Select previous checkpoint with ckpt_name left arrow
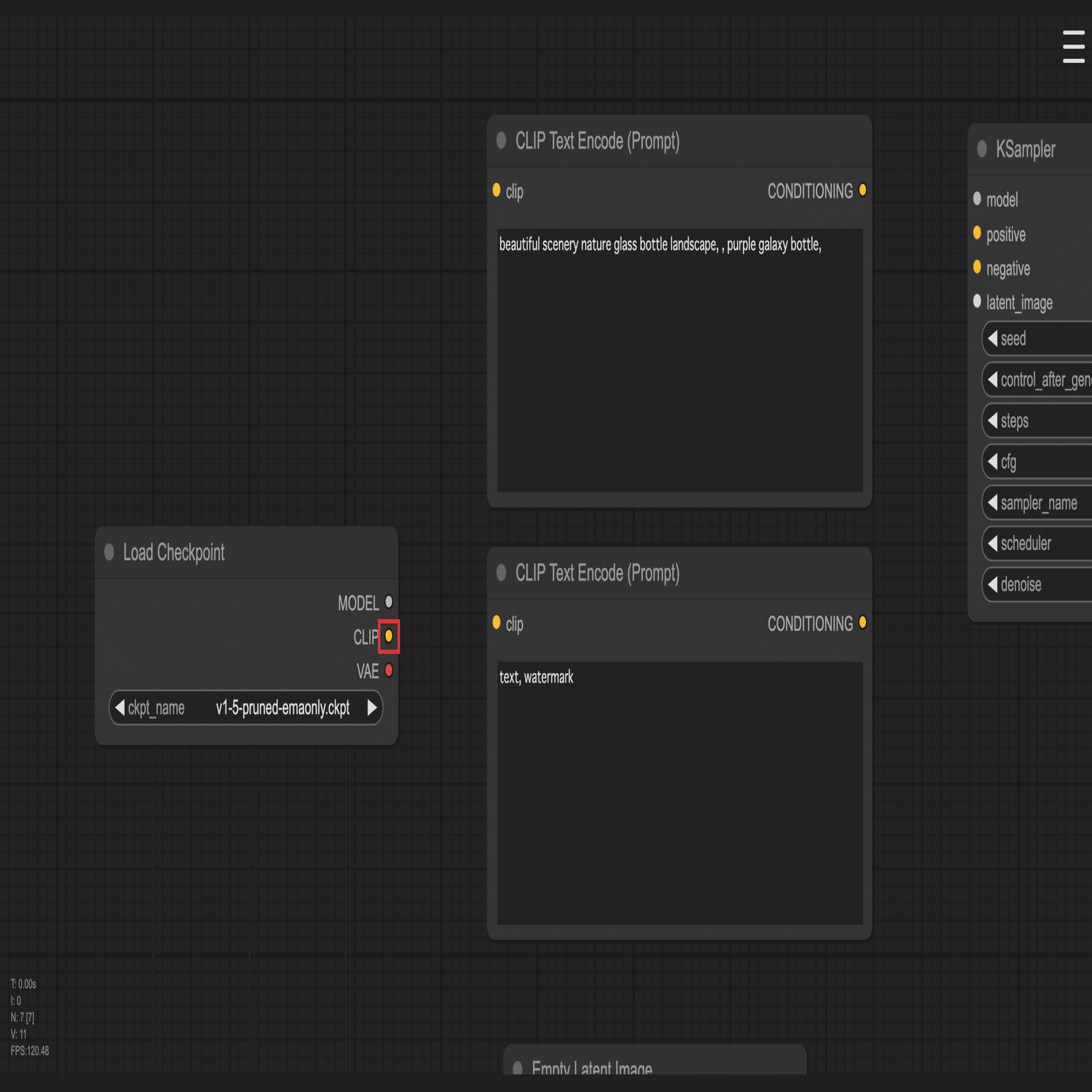Image resolution: width=1092 pixels, height=1092 pixels. point(120,708)
